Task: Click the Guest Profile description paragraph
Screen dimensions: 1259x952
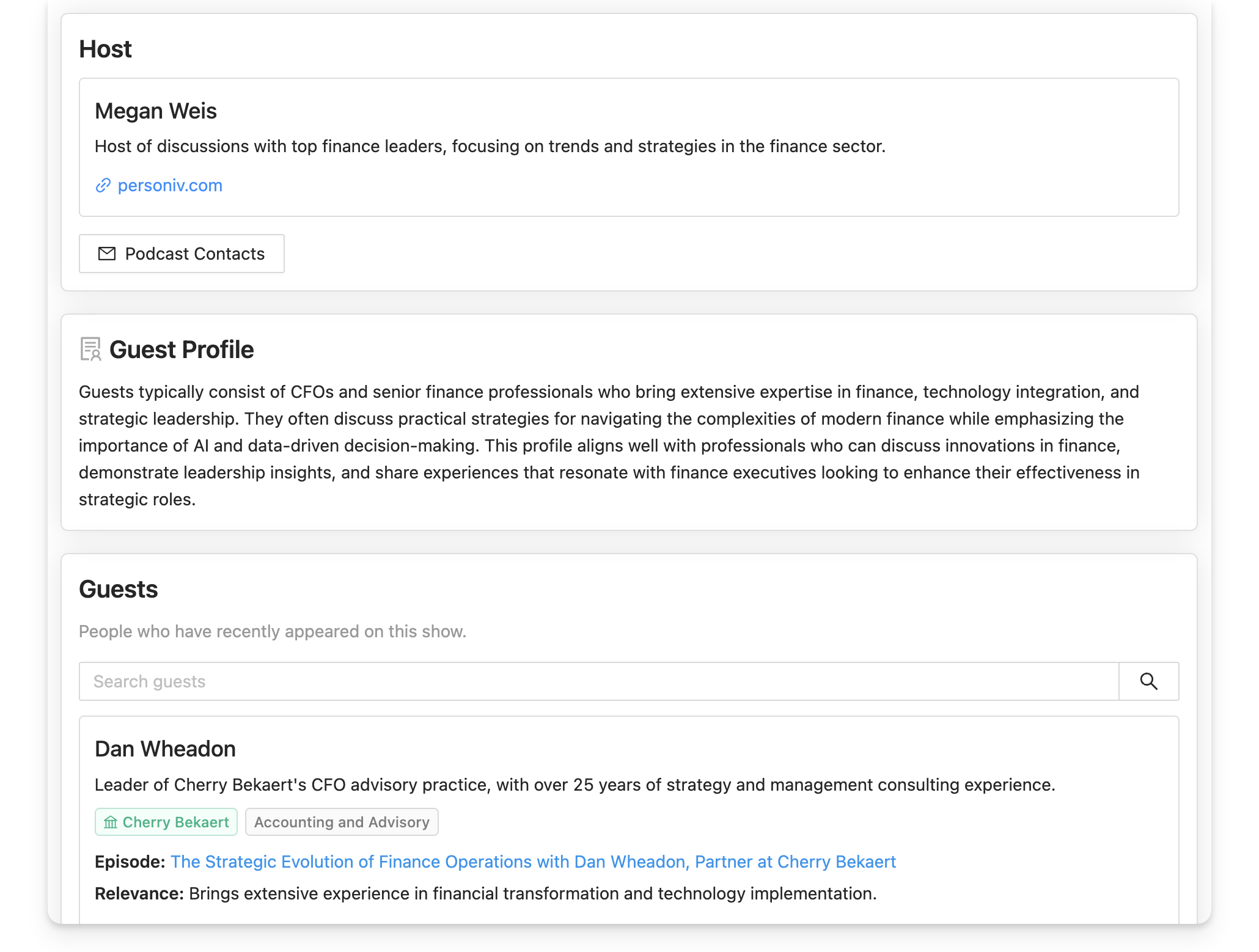Action: coord(609,445)
